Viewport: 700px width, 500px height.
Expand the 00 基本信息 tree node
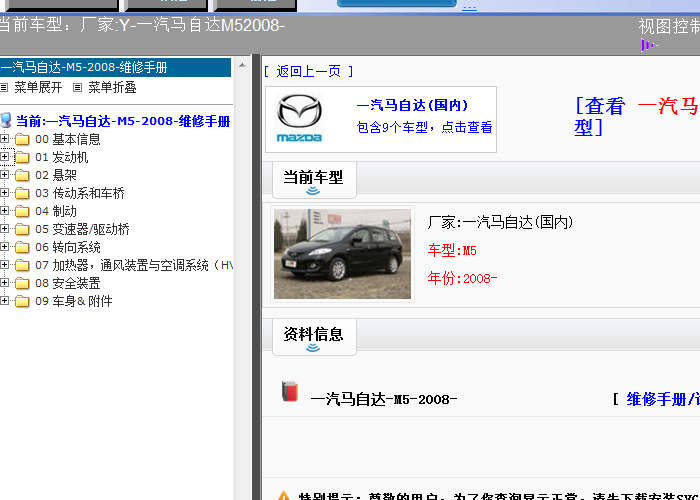(4, 139)
